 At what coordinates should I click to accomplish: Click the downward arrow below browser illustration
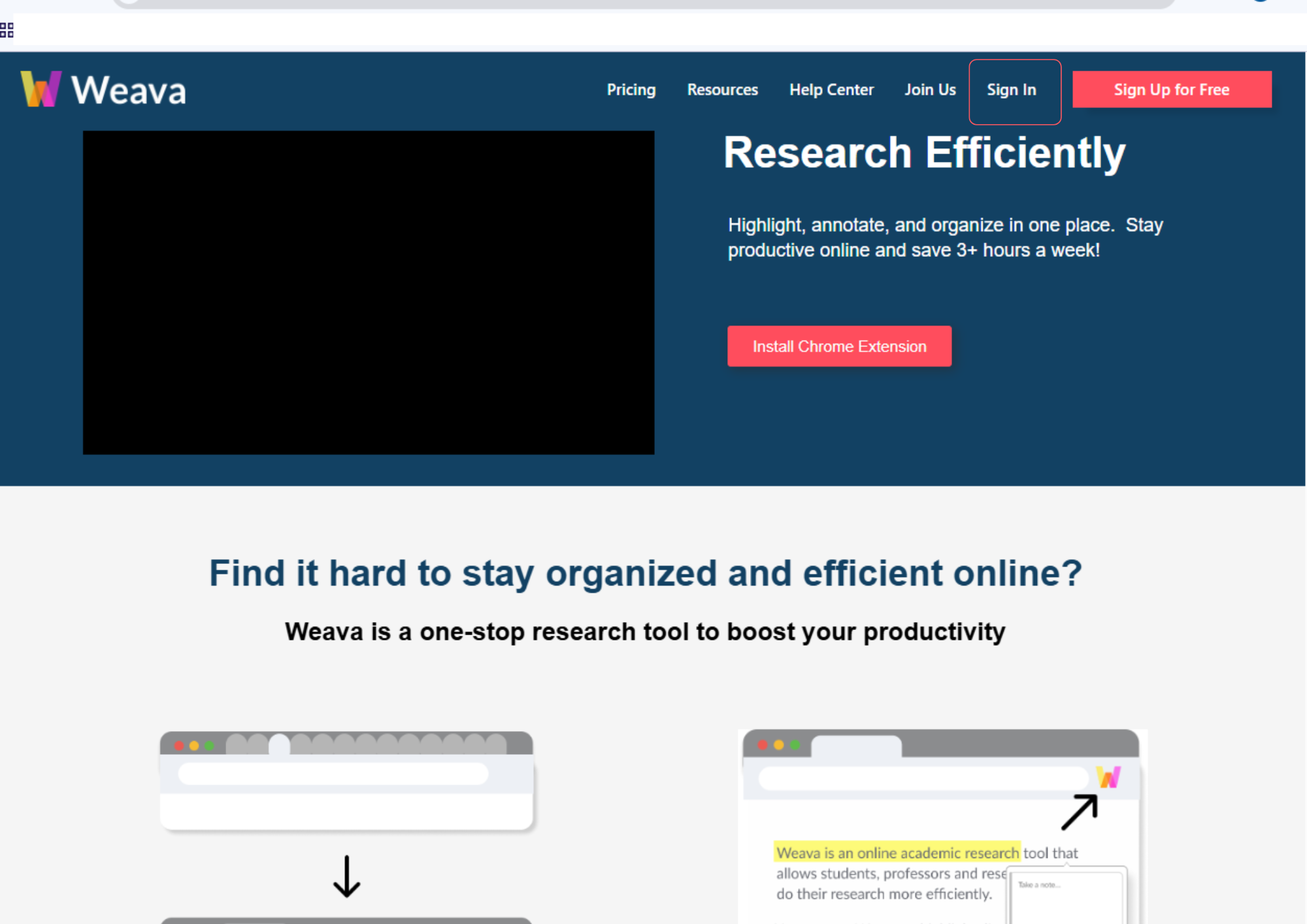[x=346, y=876]
